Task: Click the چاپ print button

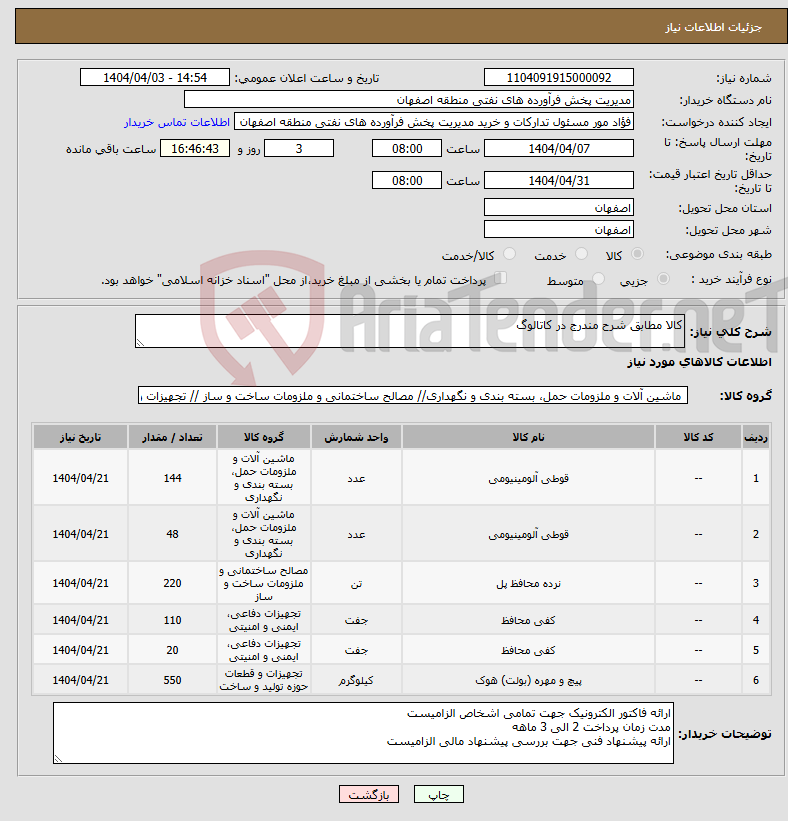Action: (x=439, y=794)
